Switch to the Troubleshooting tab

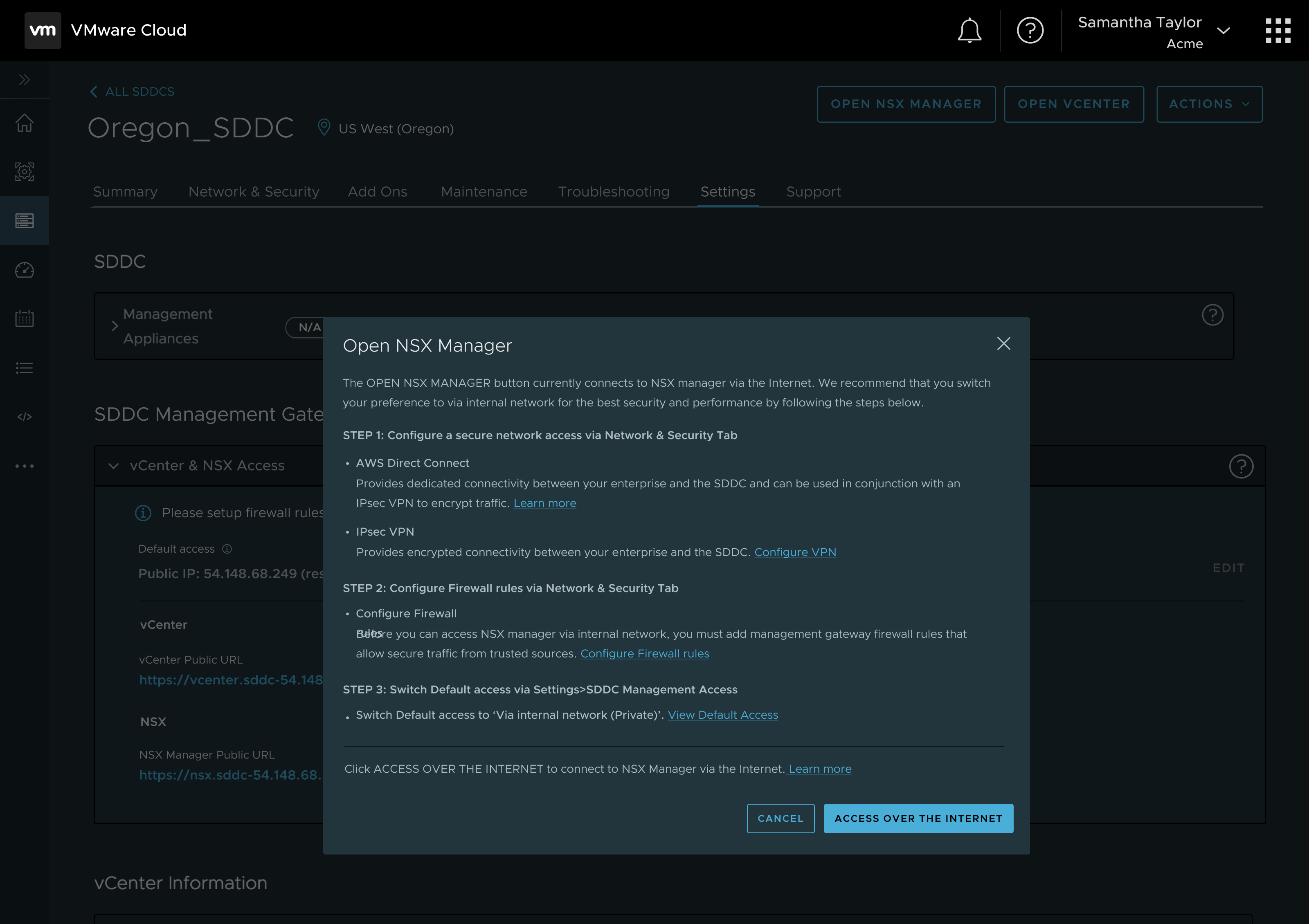click(x=614, y=192)
